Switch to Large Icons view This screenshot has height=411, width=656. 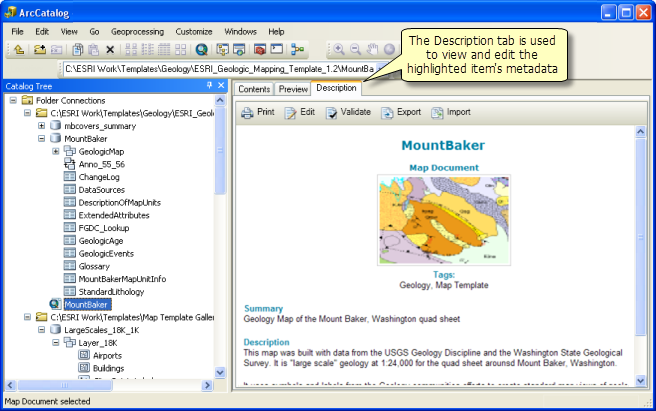click(131, 50)
